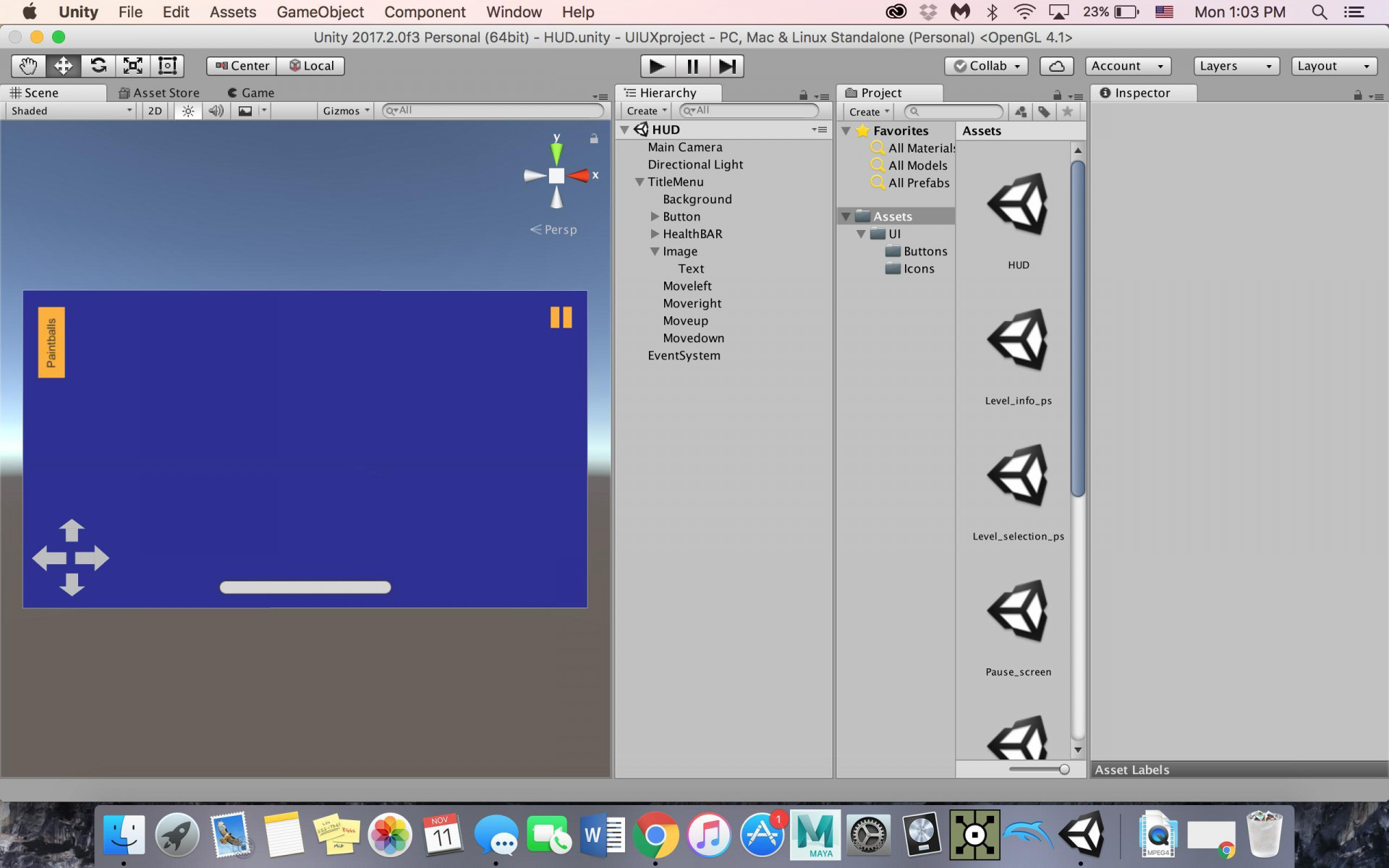The height and width of the screenshot is (868, 1389).
Task: Toggle 2D scene view mode
Action: (x=155, y=111)
